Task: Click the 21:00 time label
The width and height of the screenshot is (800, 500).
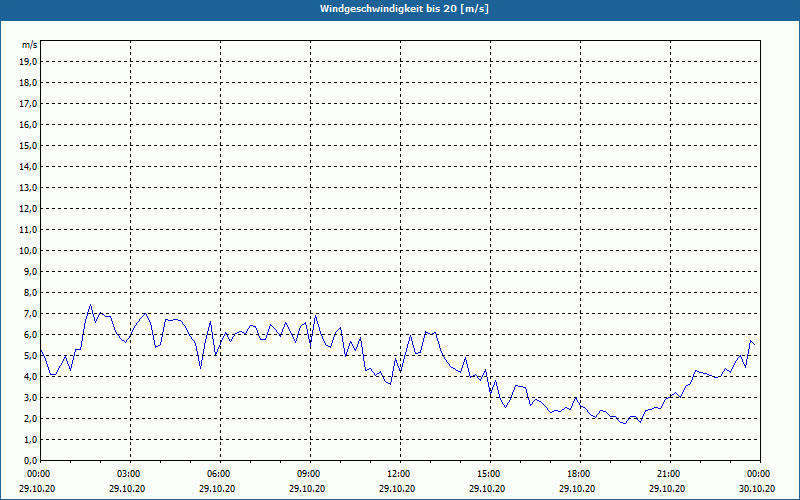Action: tap(670, 474)
